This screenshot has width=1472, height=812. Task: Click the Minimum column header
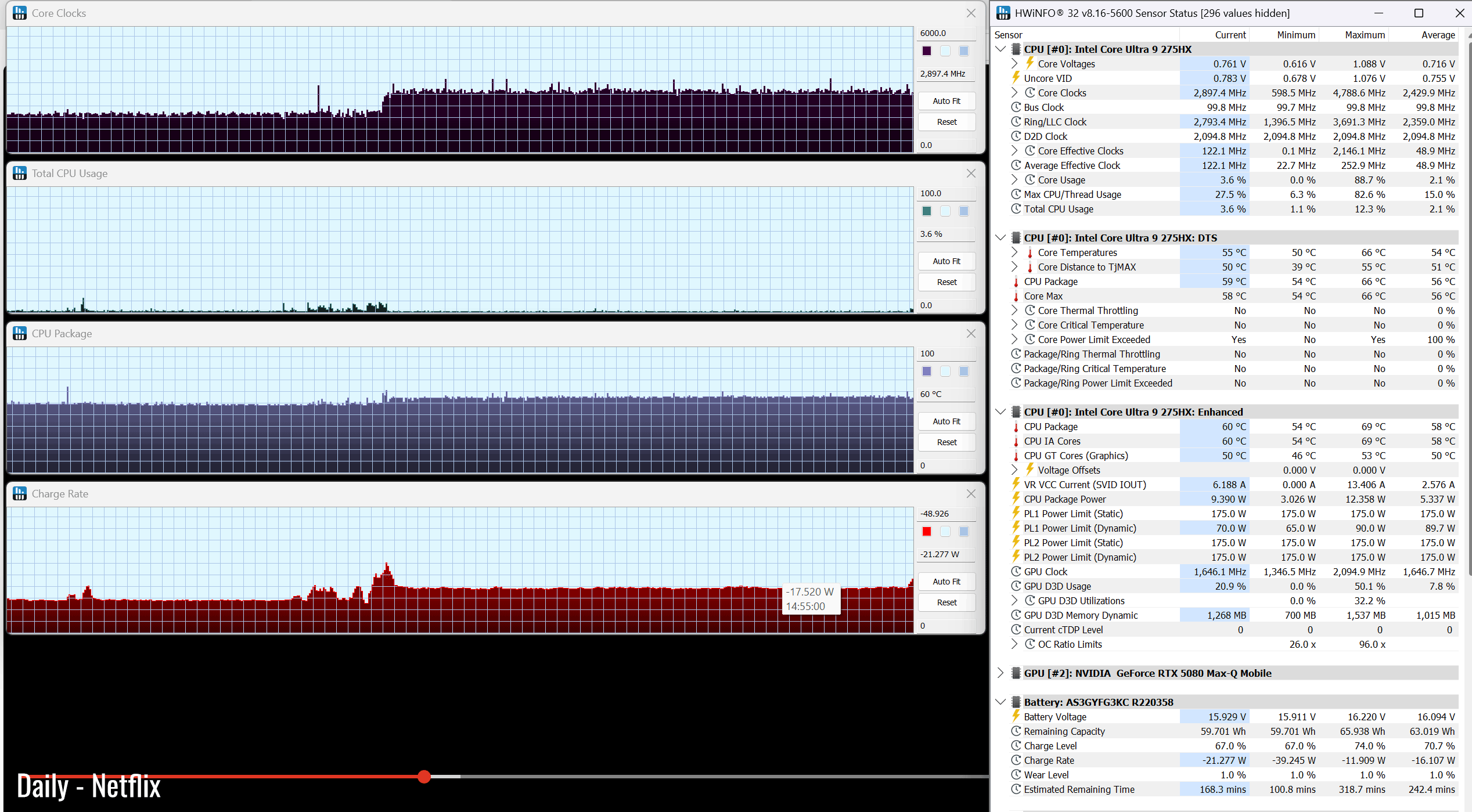1284,35
